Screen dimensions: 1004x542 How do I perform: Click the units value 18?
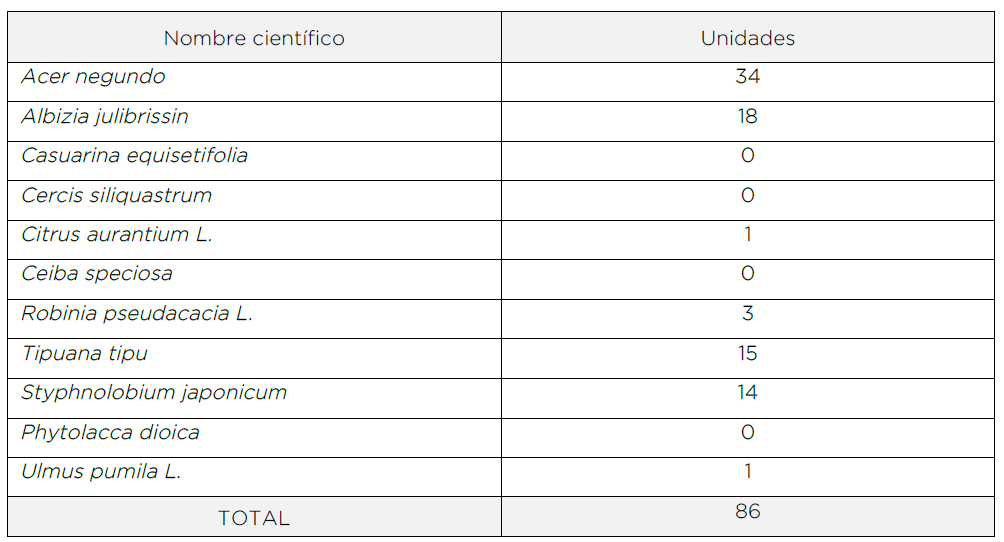click(747, 116)
